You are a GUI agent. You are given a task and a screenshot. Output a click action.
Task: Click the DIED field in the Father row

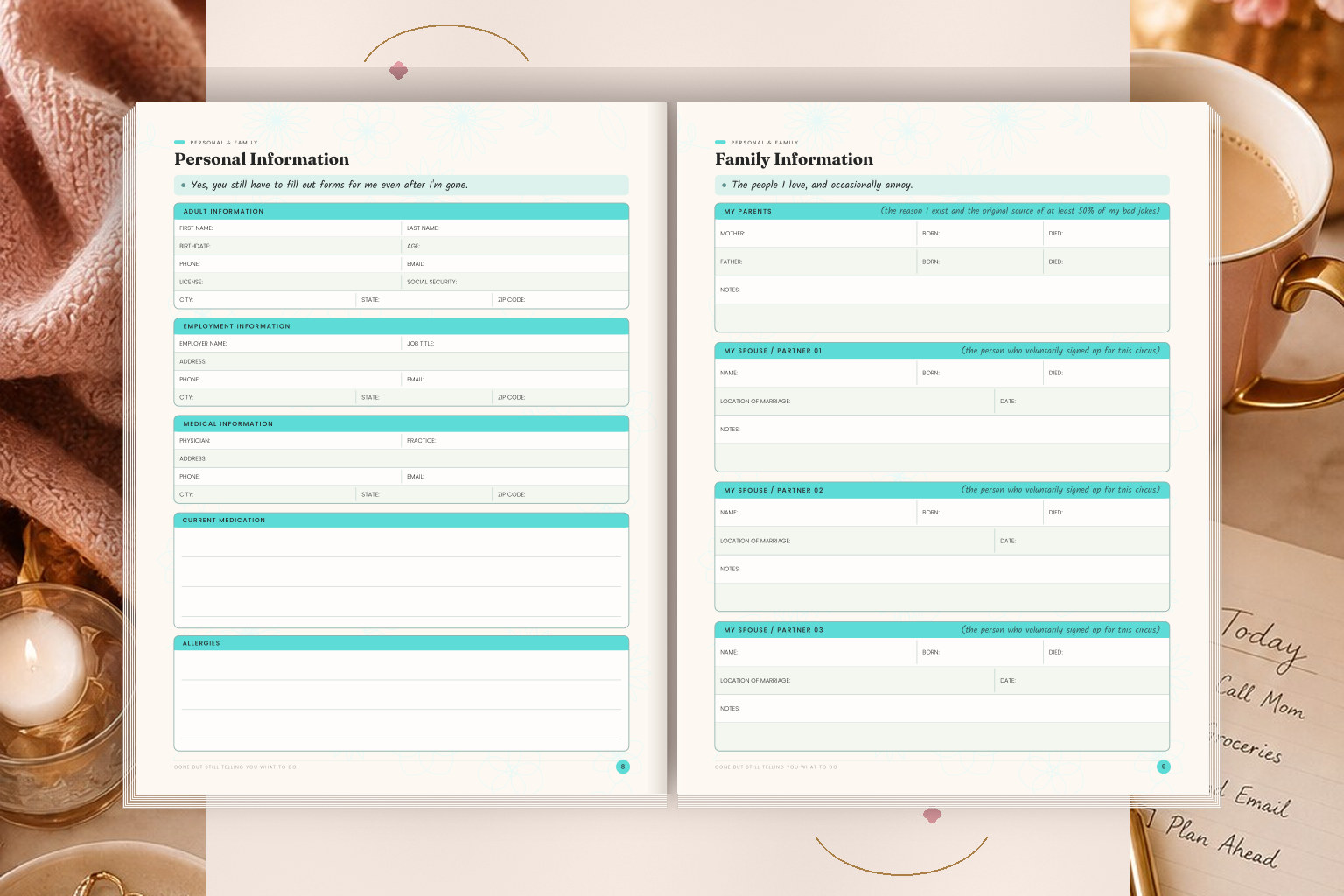(x=1107, y=262)
